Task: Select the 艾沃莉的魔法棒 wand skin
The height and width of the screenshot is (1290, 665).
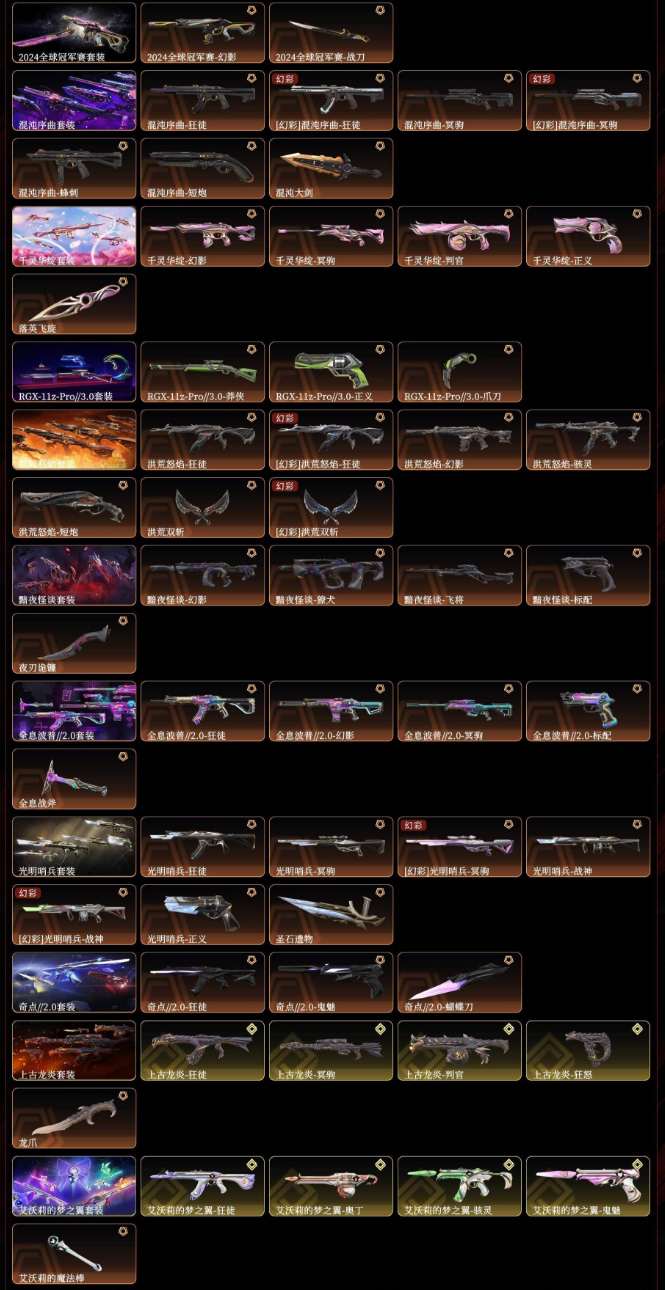Action: (74, 1254)
